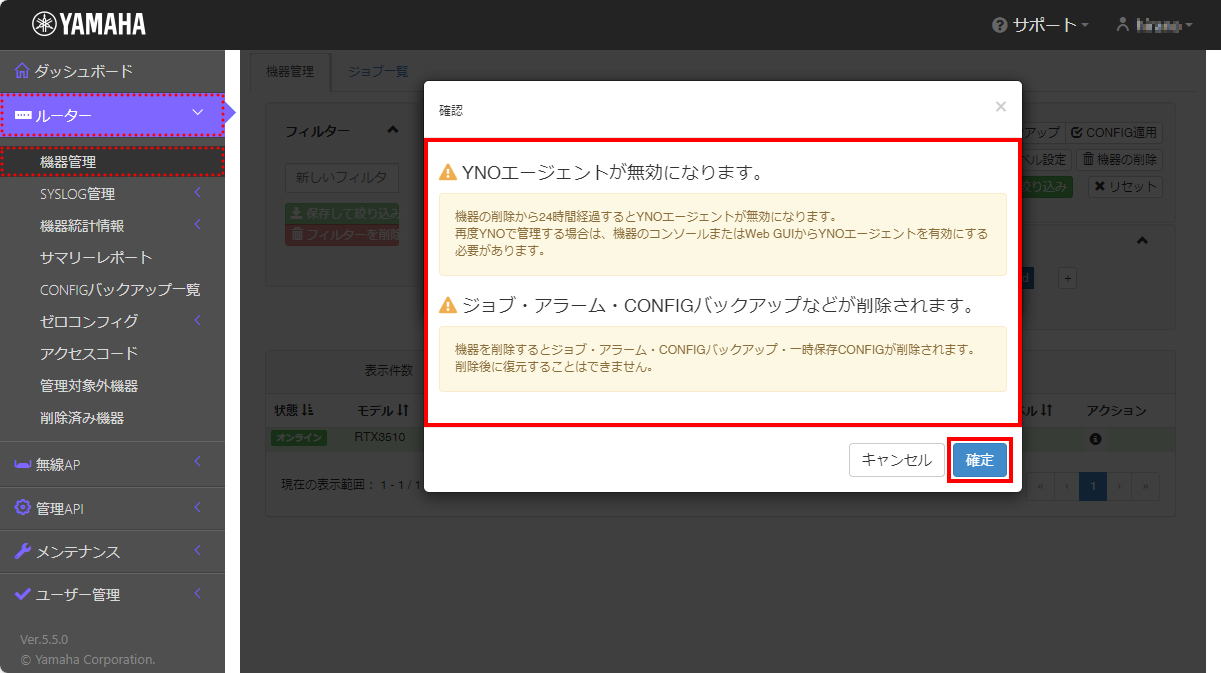
Task: Select page 1 in pagination
Action: click(x=1092, y=487)
